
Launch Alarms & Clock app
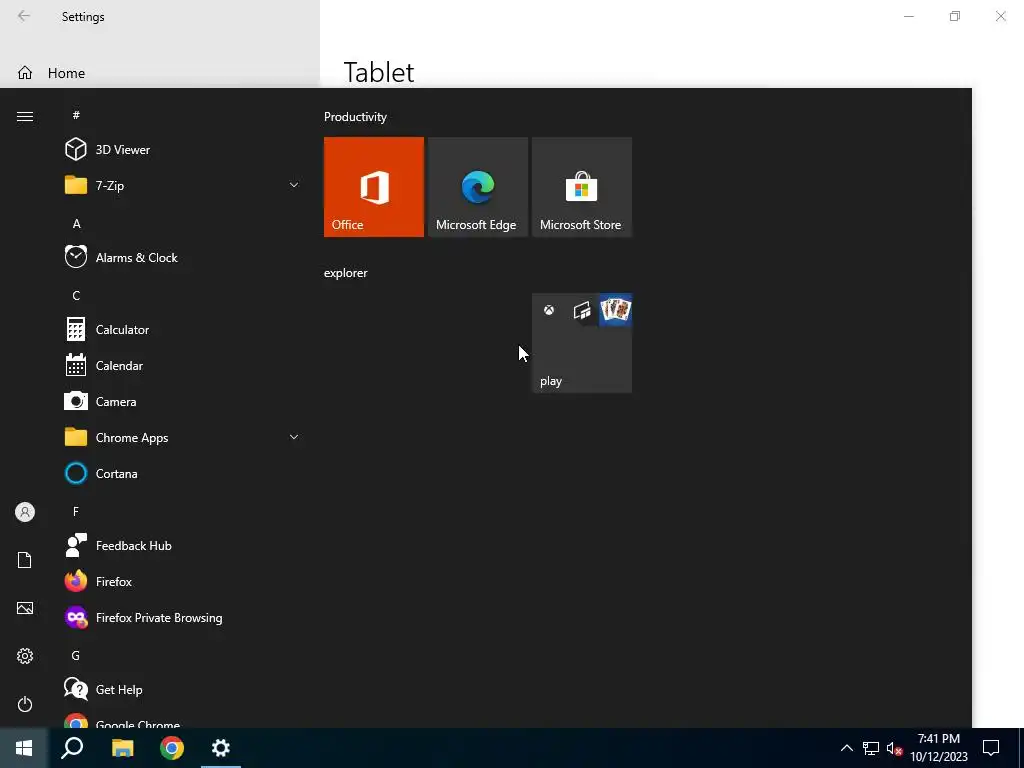coord(182,257)
